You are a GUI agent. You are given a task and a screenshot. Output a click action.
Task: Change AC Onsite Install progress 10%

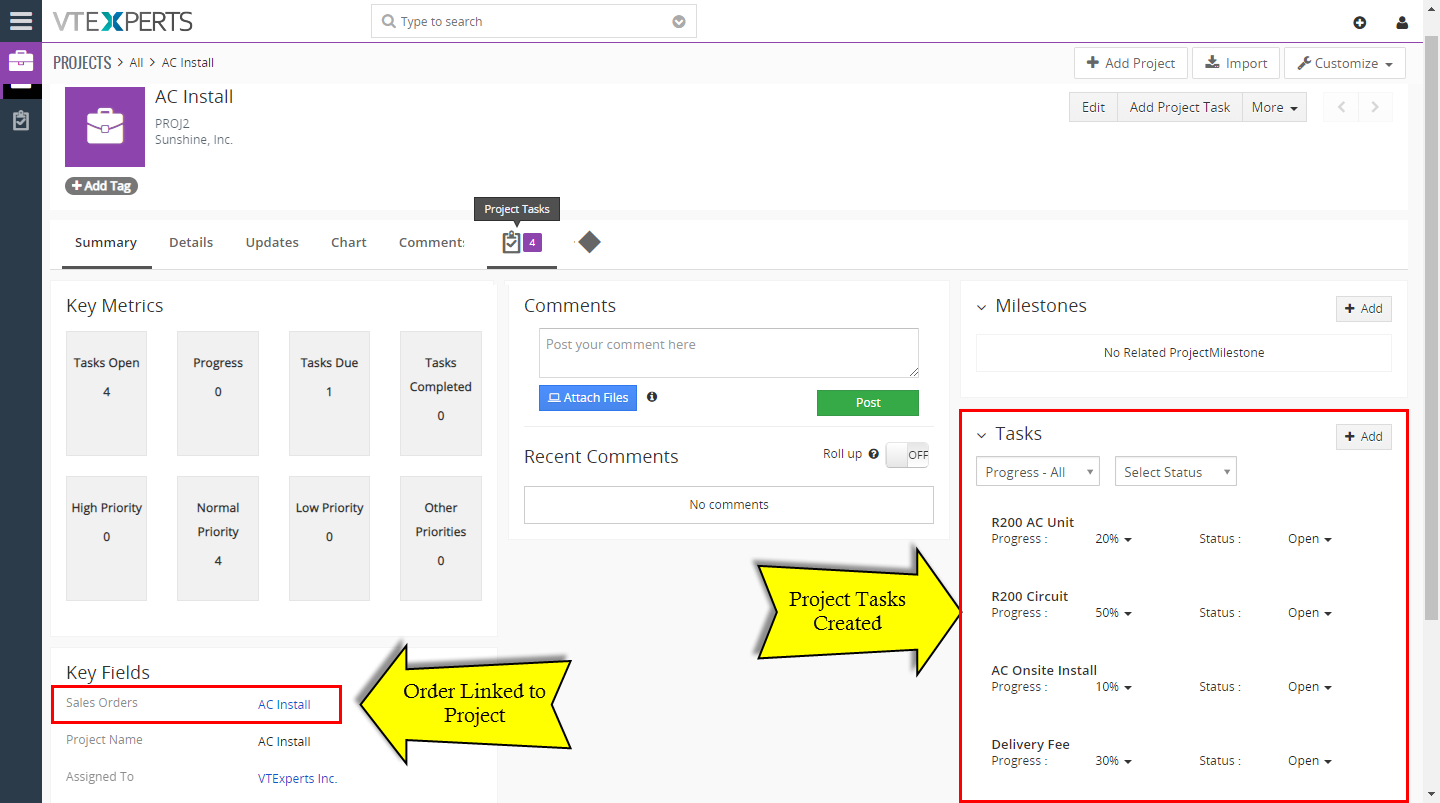pos(1113,687)
